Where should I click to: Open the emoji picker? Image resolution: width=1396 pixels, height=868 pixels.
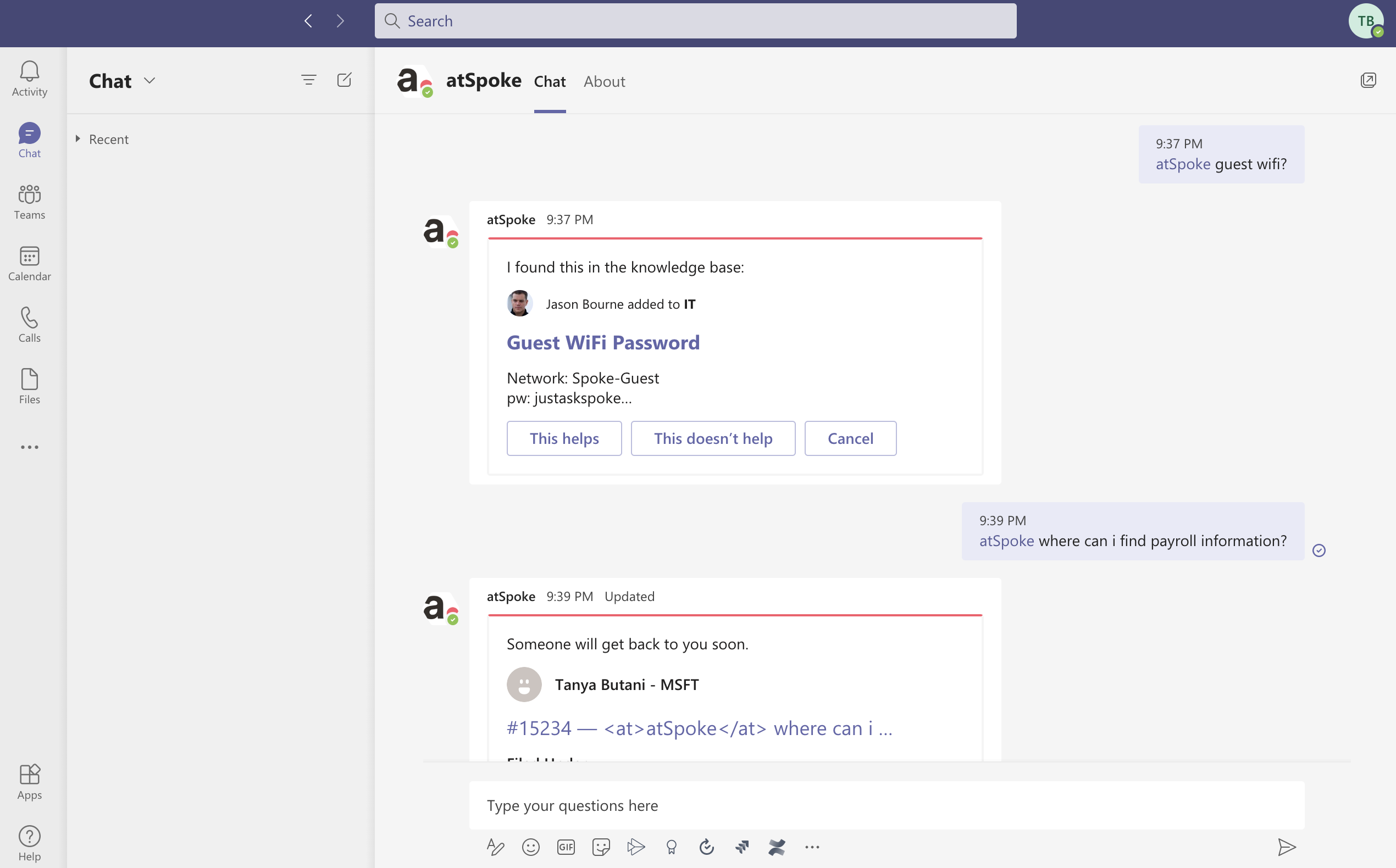tap(530, 847)
